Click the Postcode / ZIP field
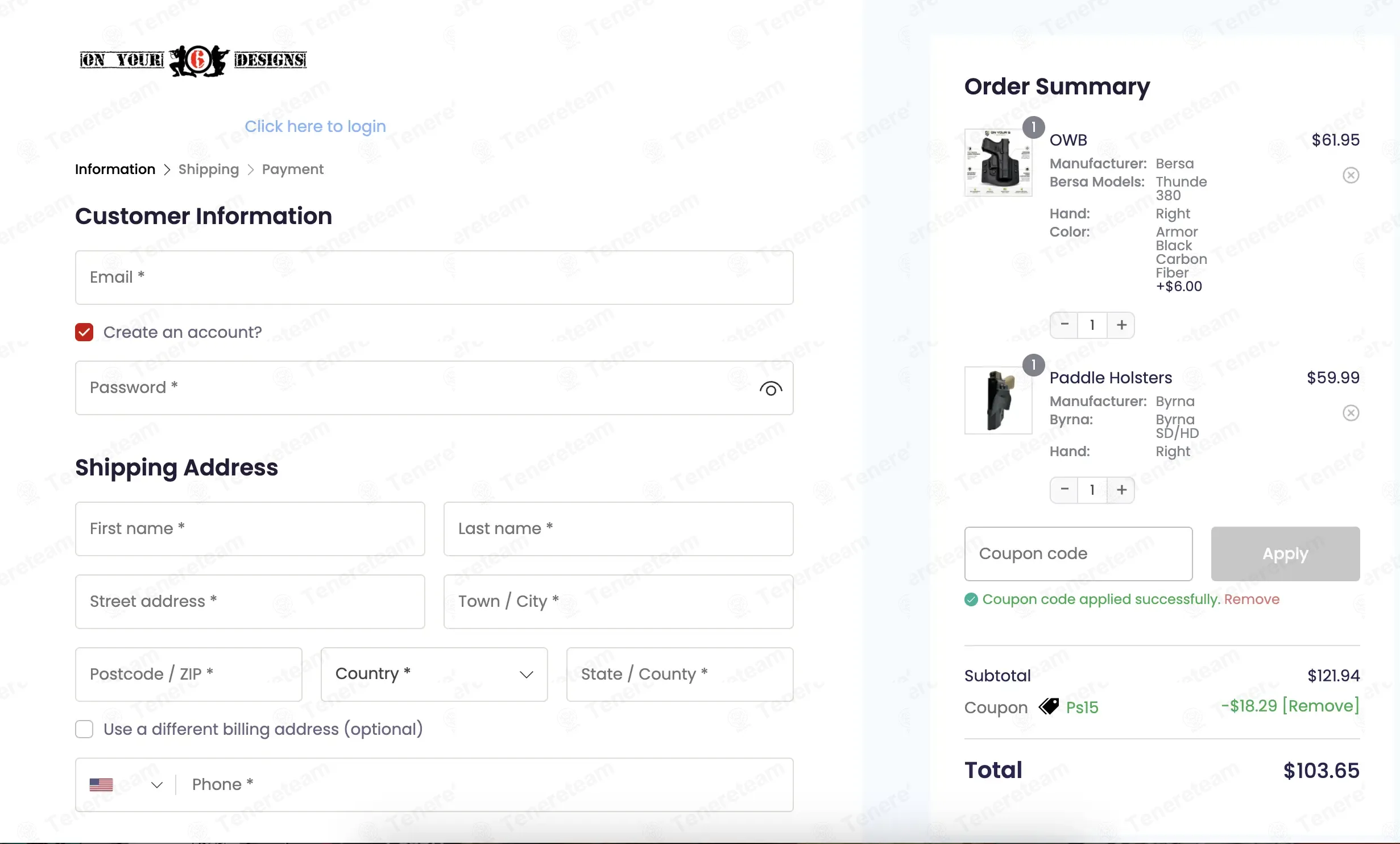 pyautogui.click(x=188, y=675)
